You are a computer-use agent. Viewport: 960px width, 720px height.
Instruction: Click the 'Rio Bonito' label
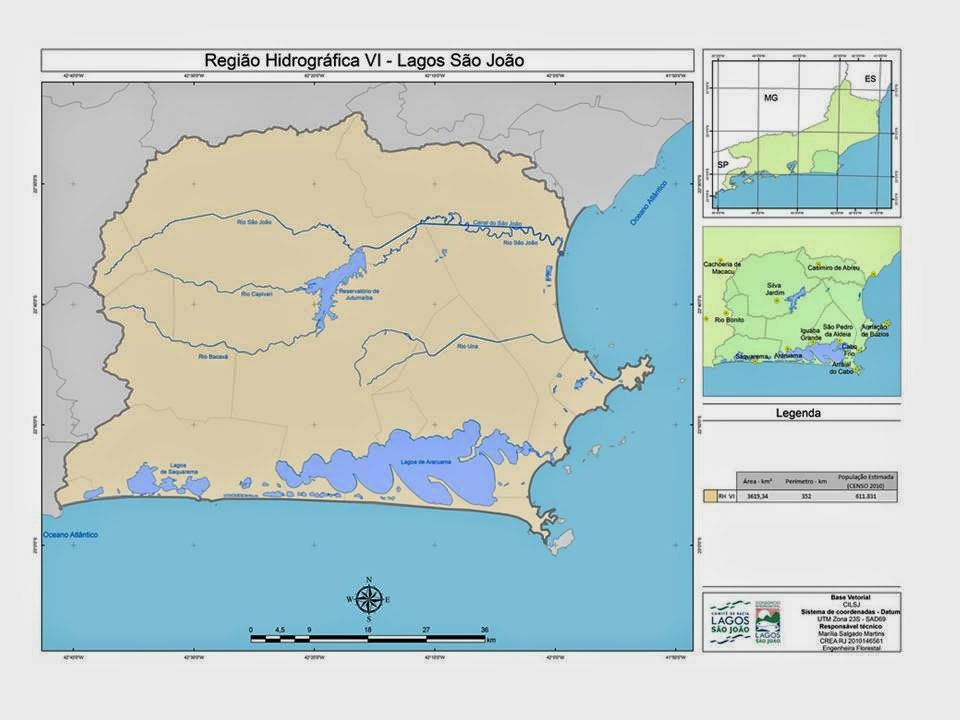729,320
